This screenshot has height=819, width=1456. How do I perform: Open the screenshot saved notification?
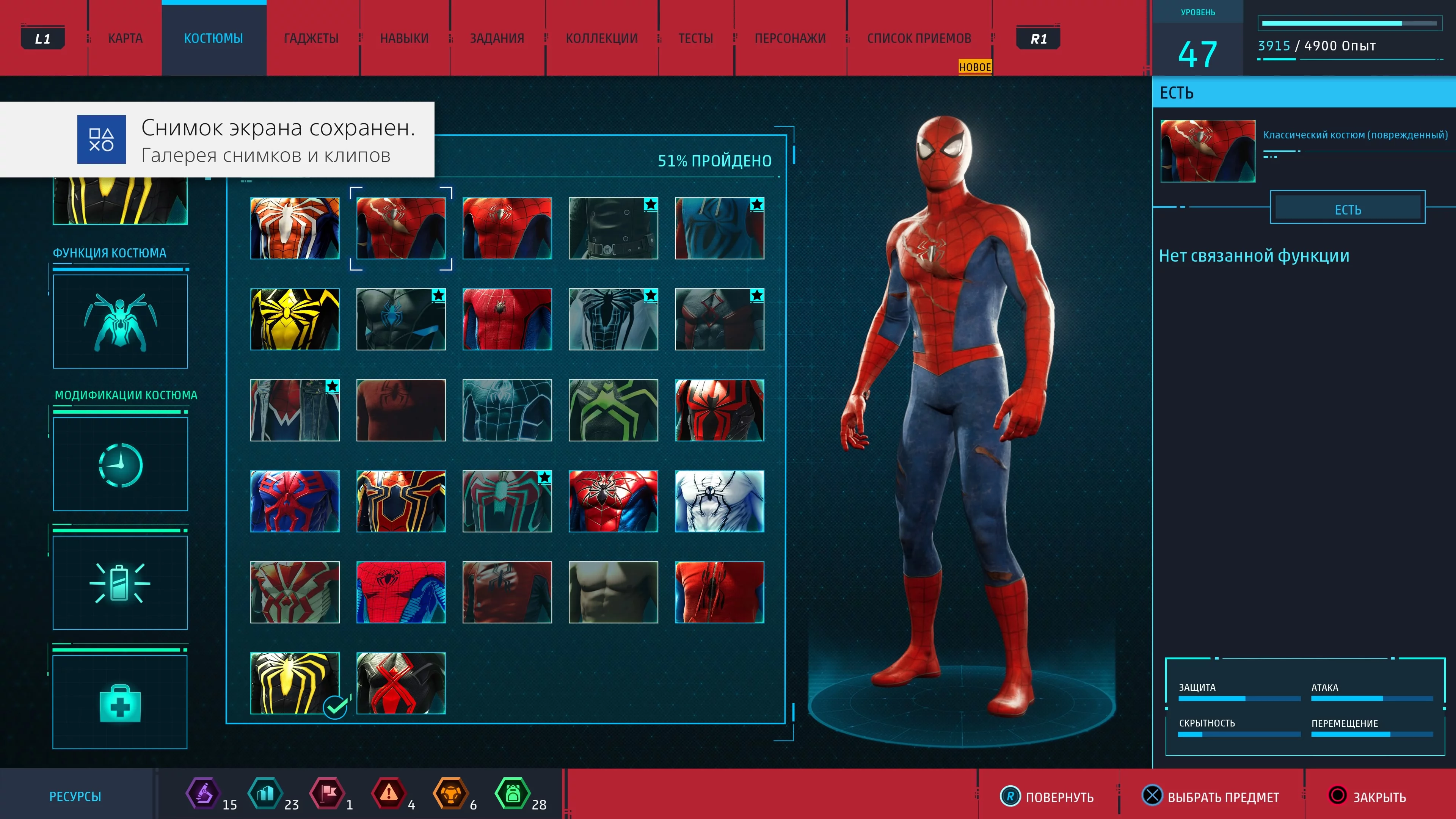coord(217,140)
